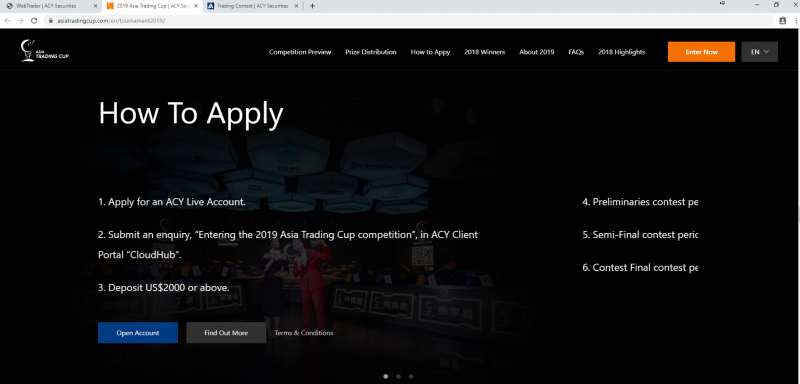This screenshot has width=800, height=384.
Task: Restore down the browser window
Action: click(x=776, y=5)
